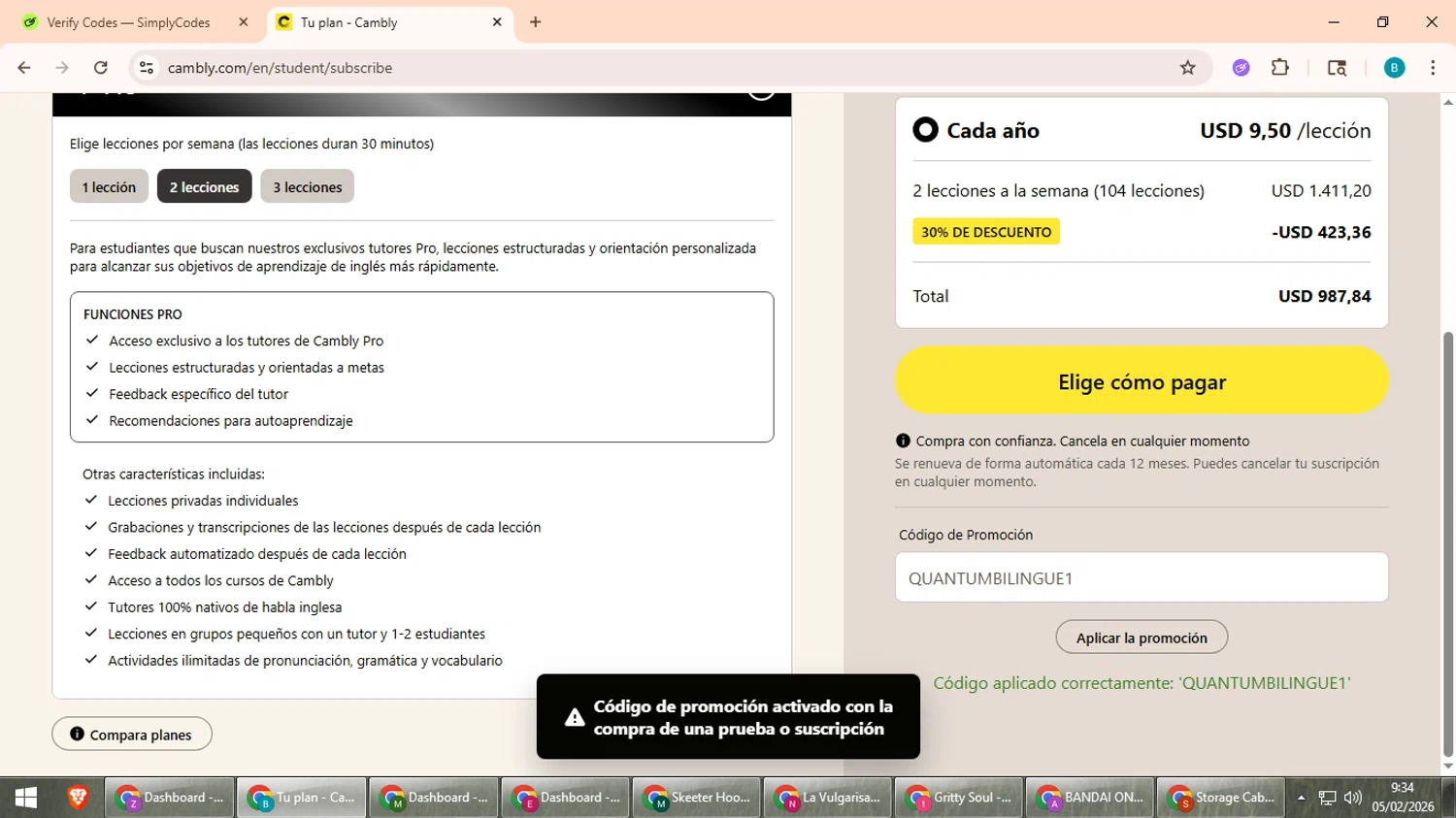Click the USD 9,50 /lección price
1456x818 pixels.
(x=1285, y=130)
